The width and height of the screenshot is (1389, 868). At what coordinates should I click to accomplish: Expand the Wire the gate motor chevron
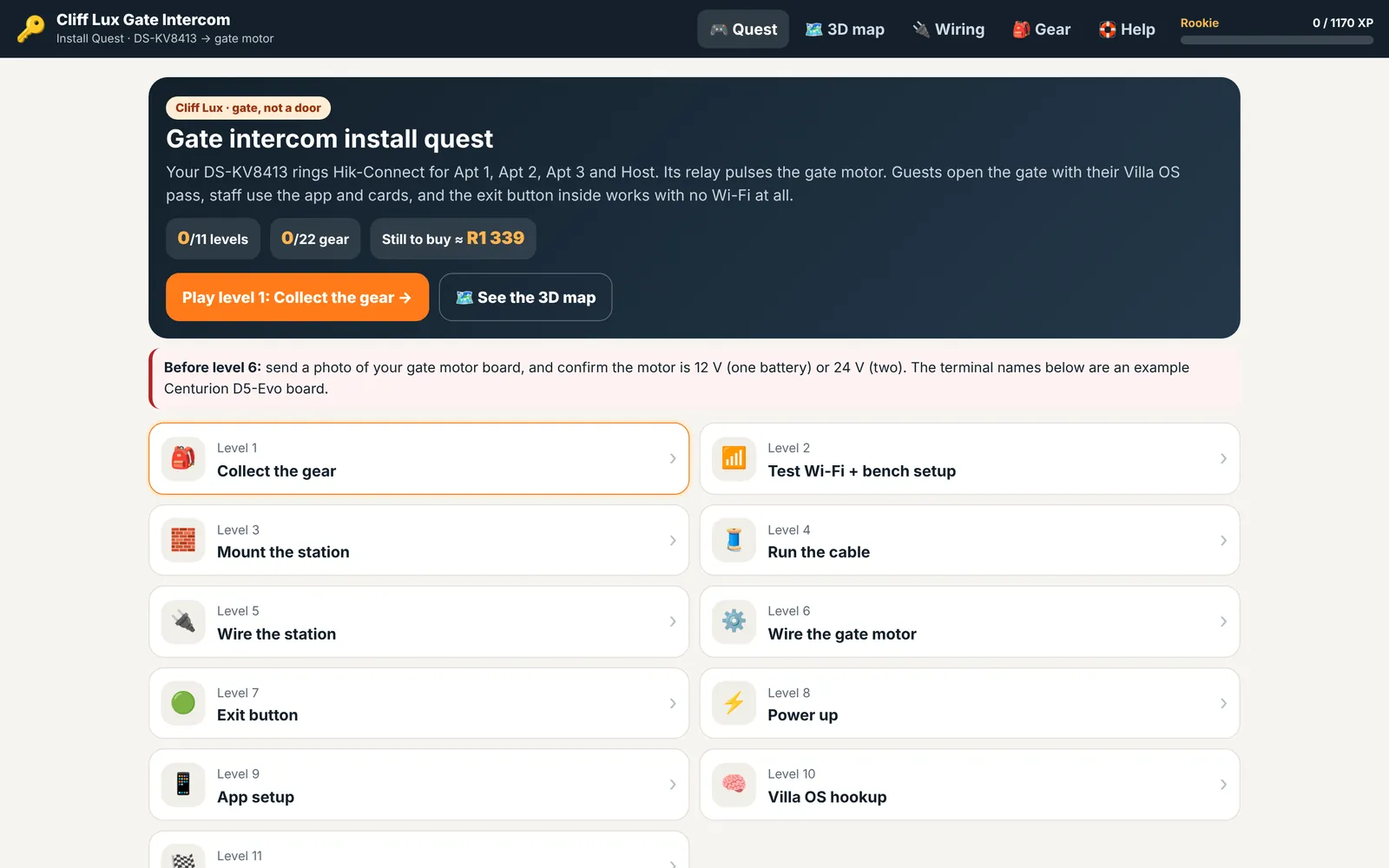(x=1223, y=621)
